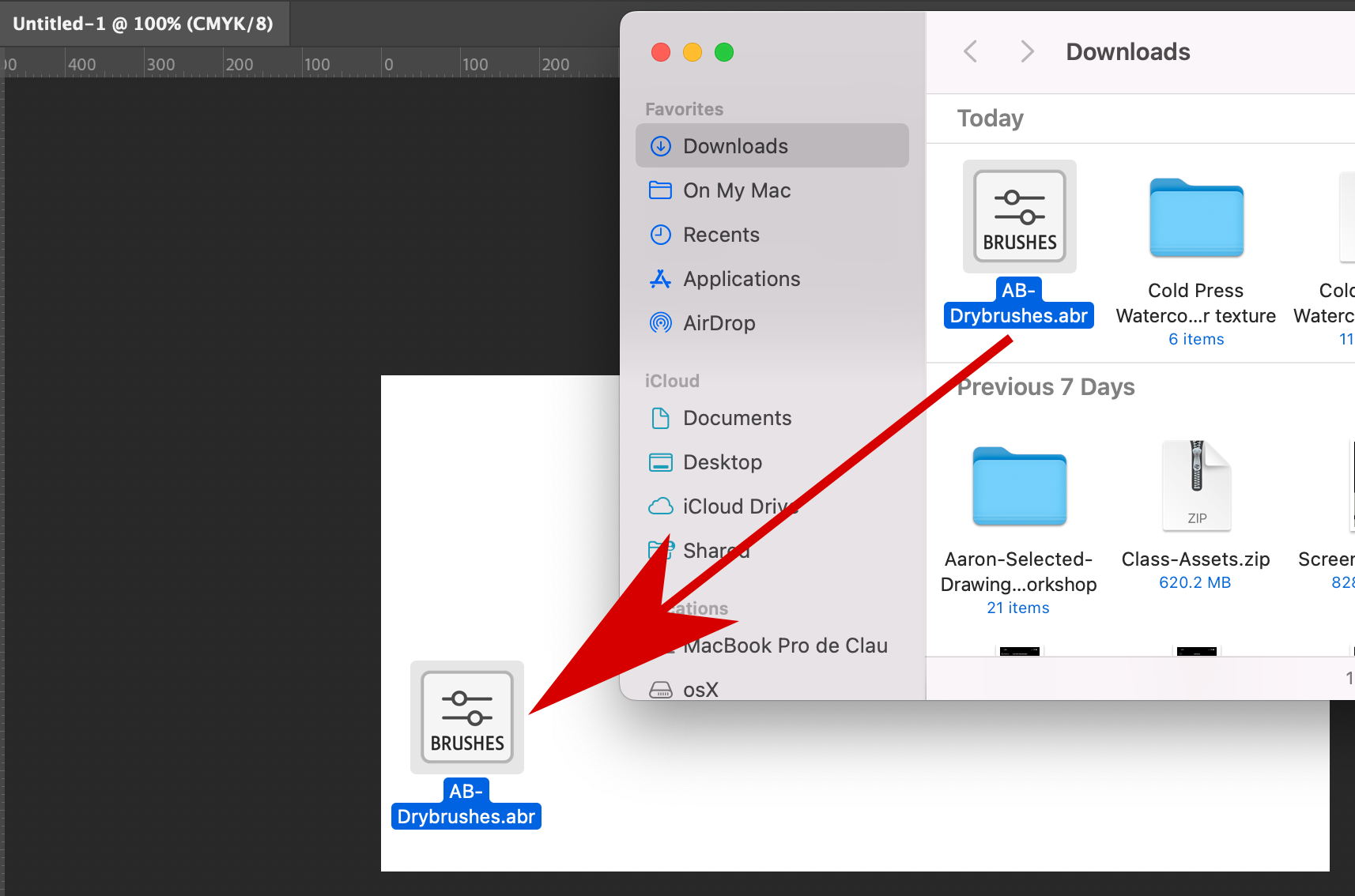
Task: Click the Applications icon in Finder sidebar
Action: click(661, 279)
